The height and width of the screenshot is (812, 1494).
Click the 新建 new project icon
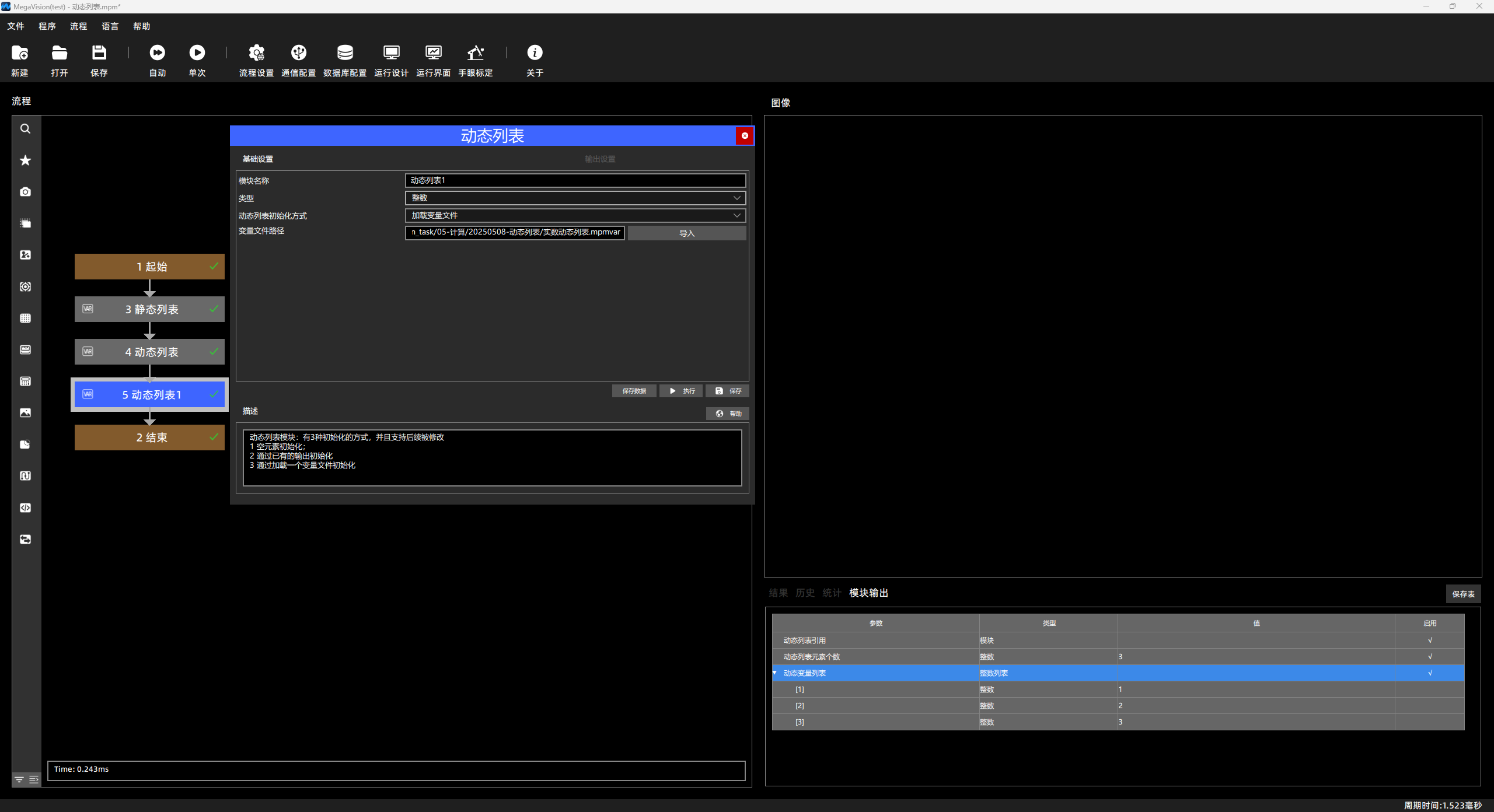tap(20, 53)
